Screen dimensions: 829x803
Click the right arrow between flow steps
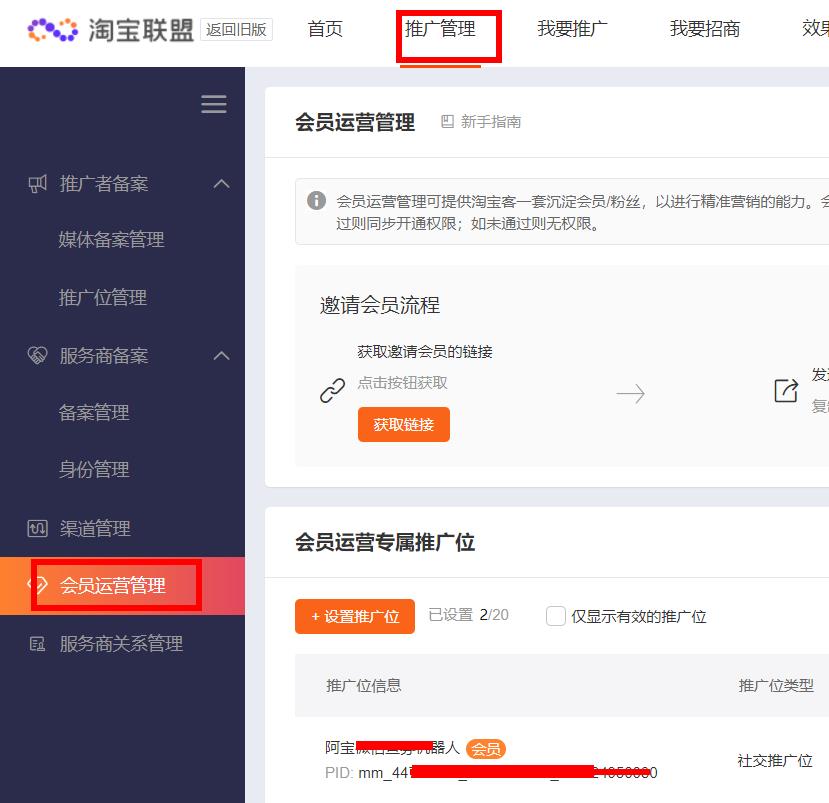click(x=630, y=393)
